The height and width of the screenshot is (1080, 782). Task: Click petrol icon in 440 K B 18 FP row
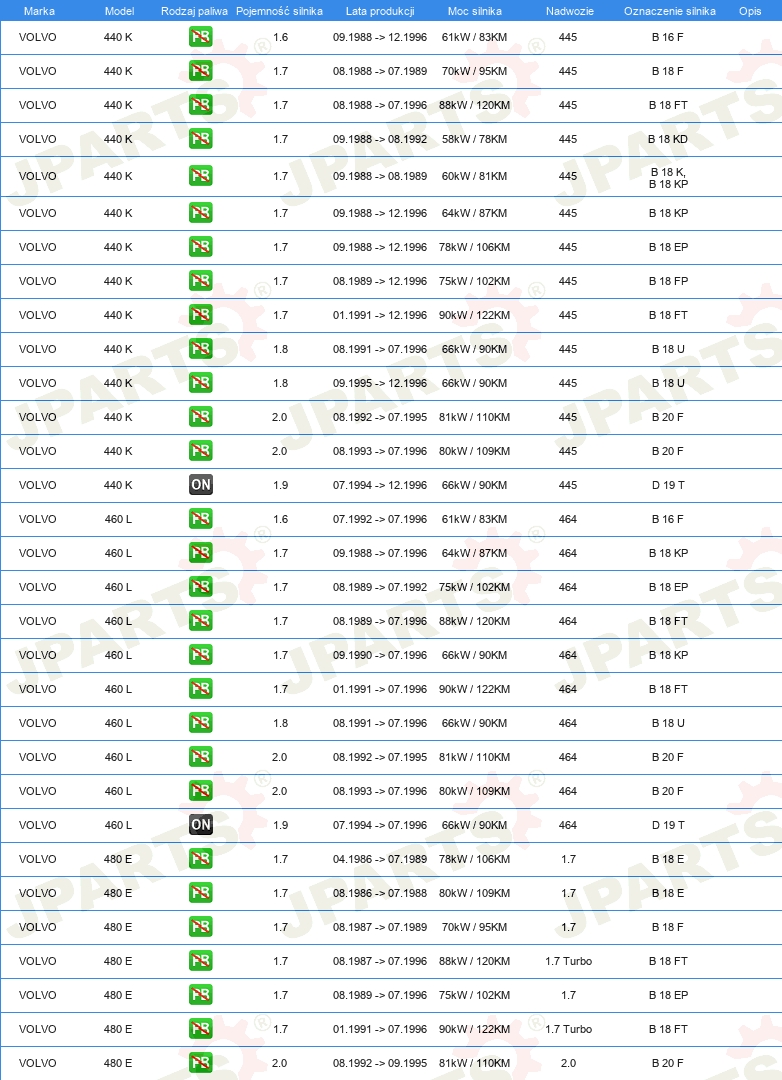click(x=200, y=281)
